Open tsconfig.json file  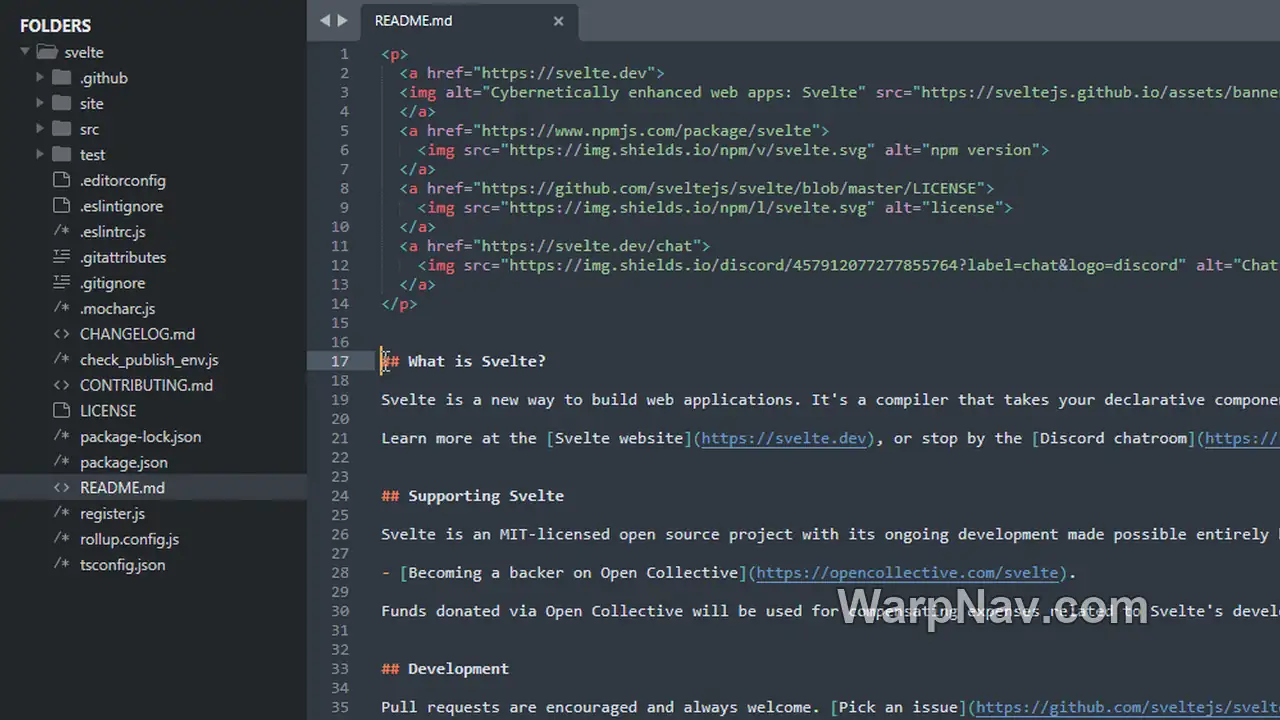[123, 565]
